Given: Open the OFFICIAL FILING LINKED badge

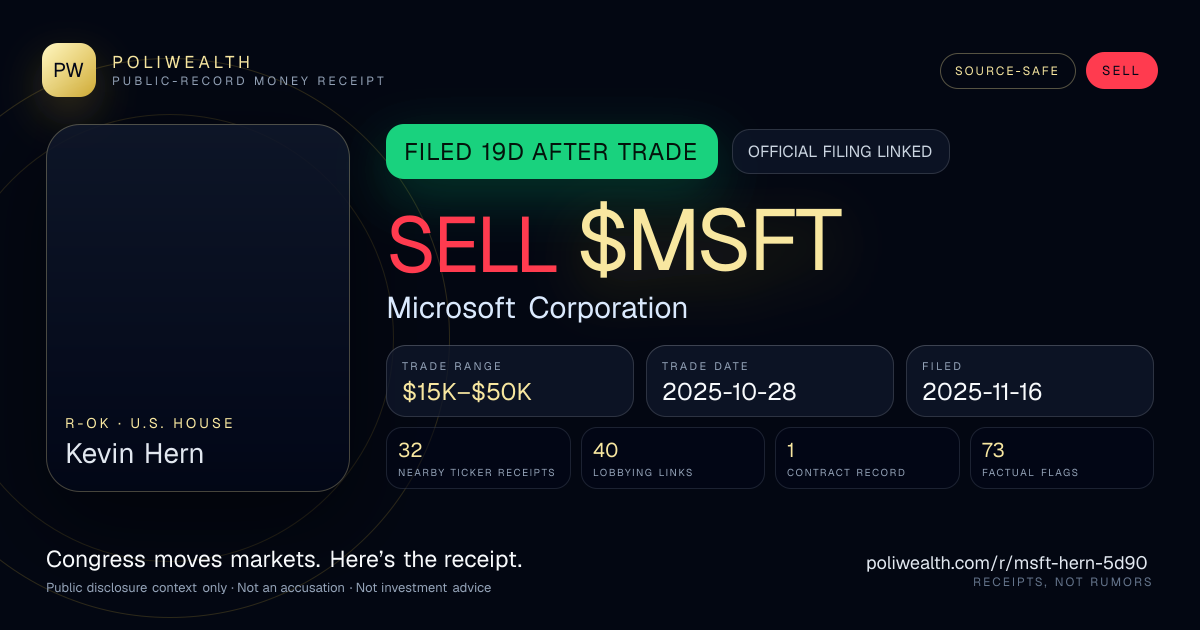Looking at the screenshot, I should pyautogui.click(x=840, y=152).
